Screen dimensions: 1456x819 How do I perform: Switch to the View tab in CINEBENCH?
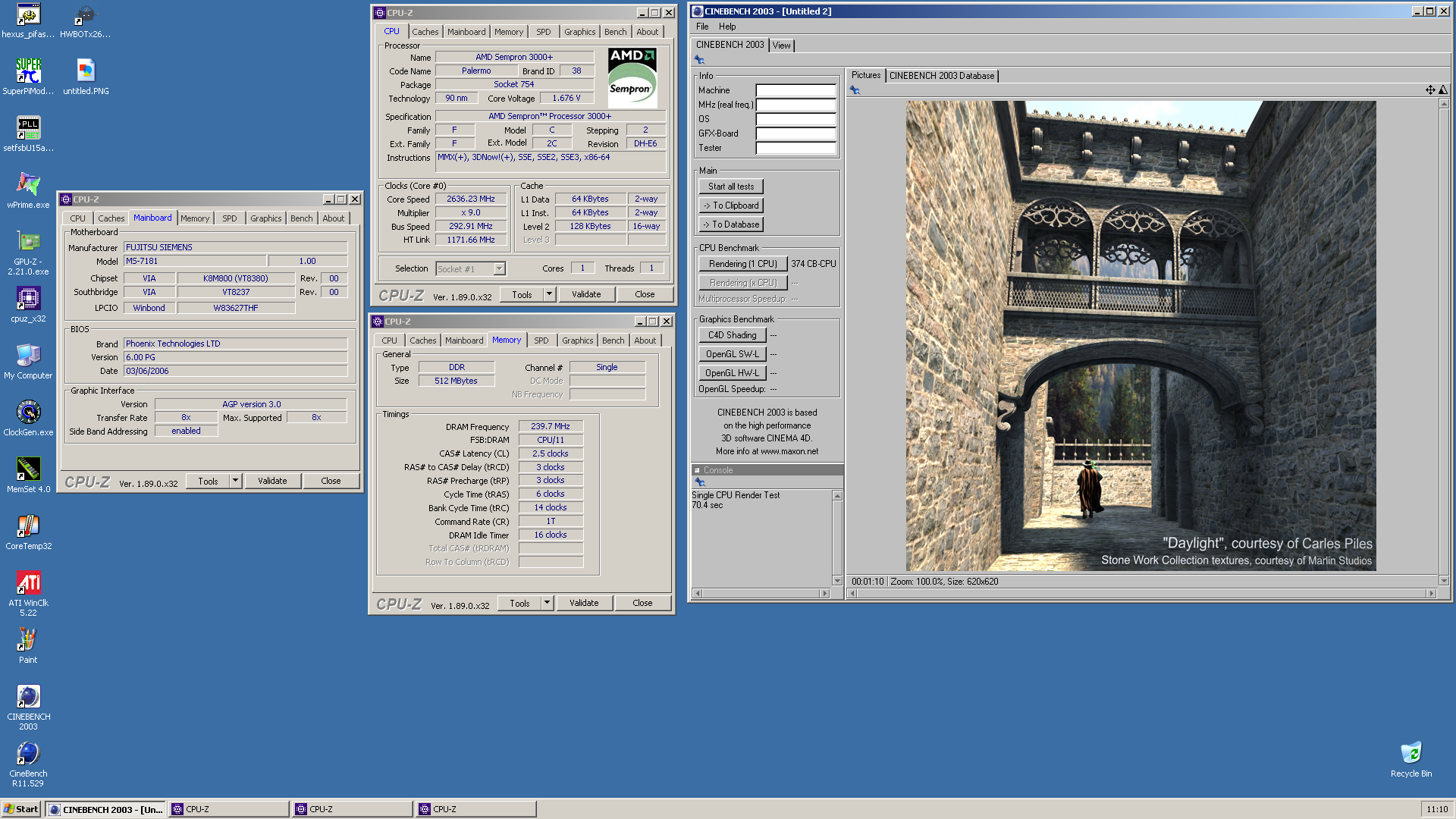point(781,45)
